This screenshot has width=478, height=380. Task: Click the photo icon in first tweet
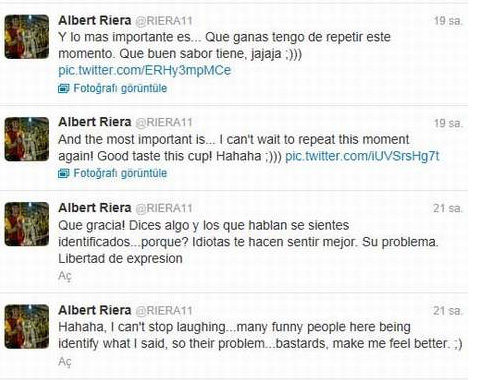click(x=63, y=88)
